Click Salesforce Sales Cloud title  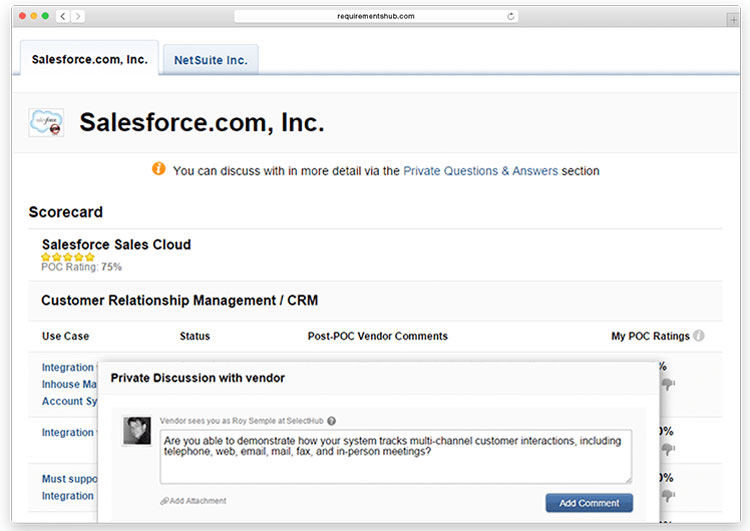[x=116, y=244]
